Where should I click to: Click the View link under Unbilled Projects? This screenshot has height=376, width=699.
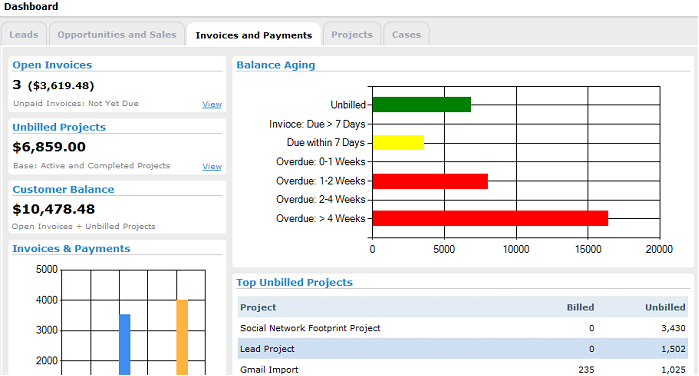coord(212,166)
